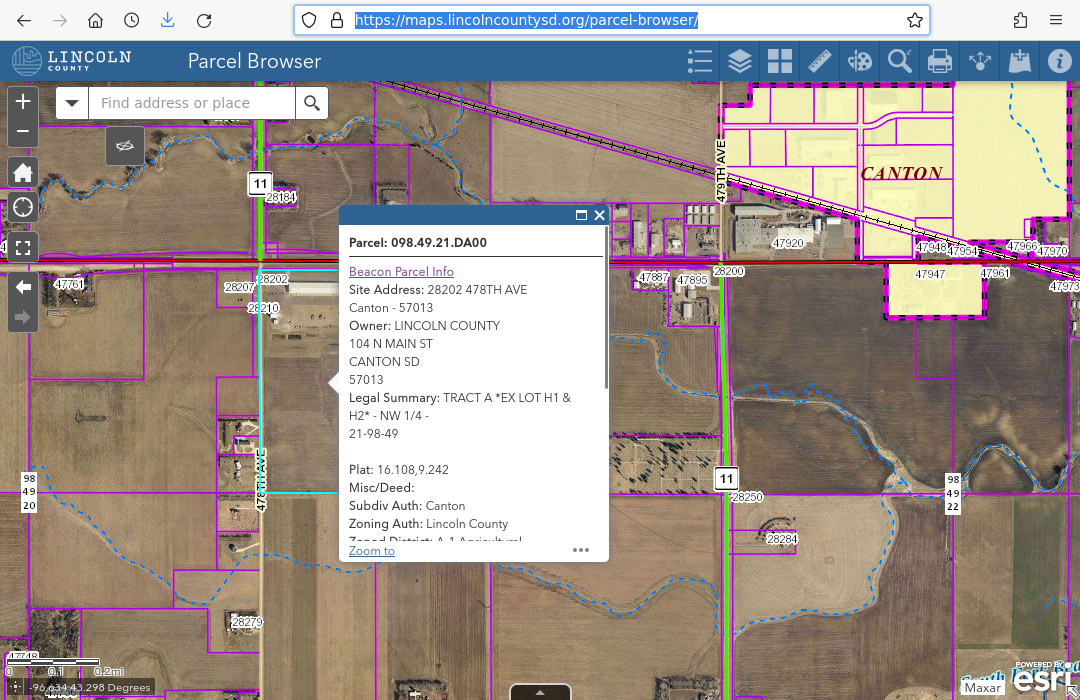Go to the previous map extent
The width and height of the screenshot is (1080, 700).
point(23,287)
